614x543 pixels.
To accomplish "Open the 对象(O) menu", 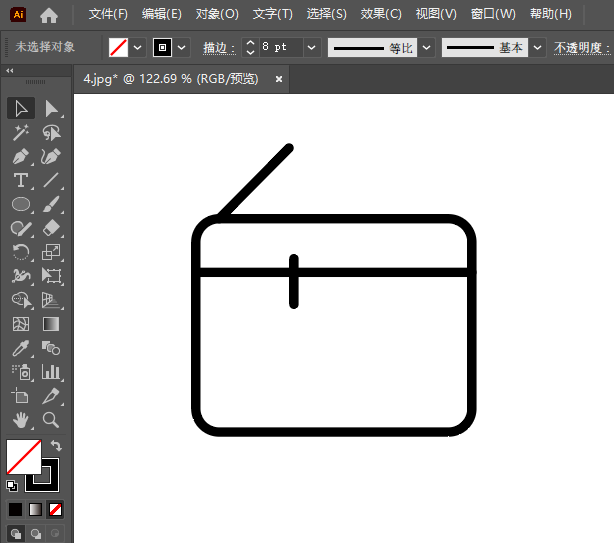I will coord(217,14).
